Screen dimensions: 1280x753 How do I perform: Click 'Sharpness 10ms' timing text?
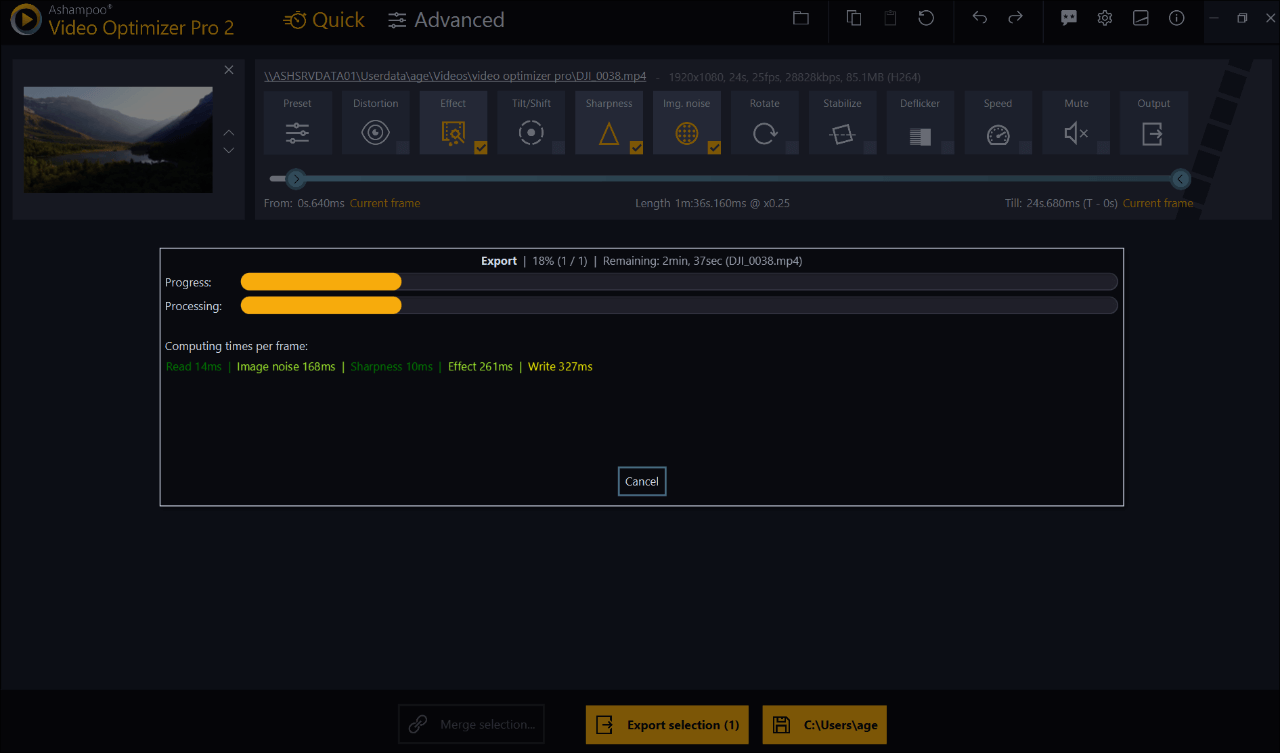click(392, 367)
